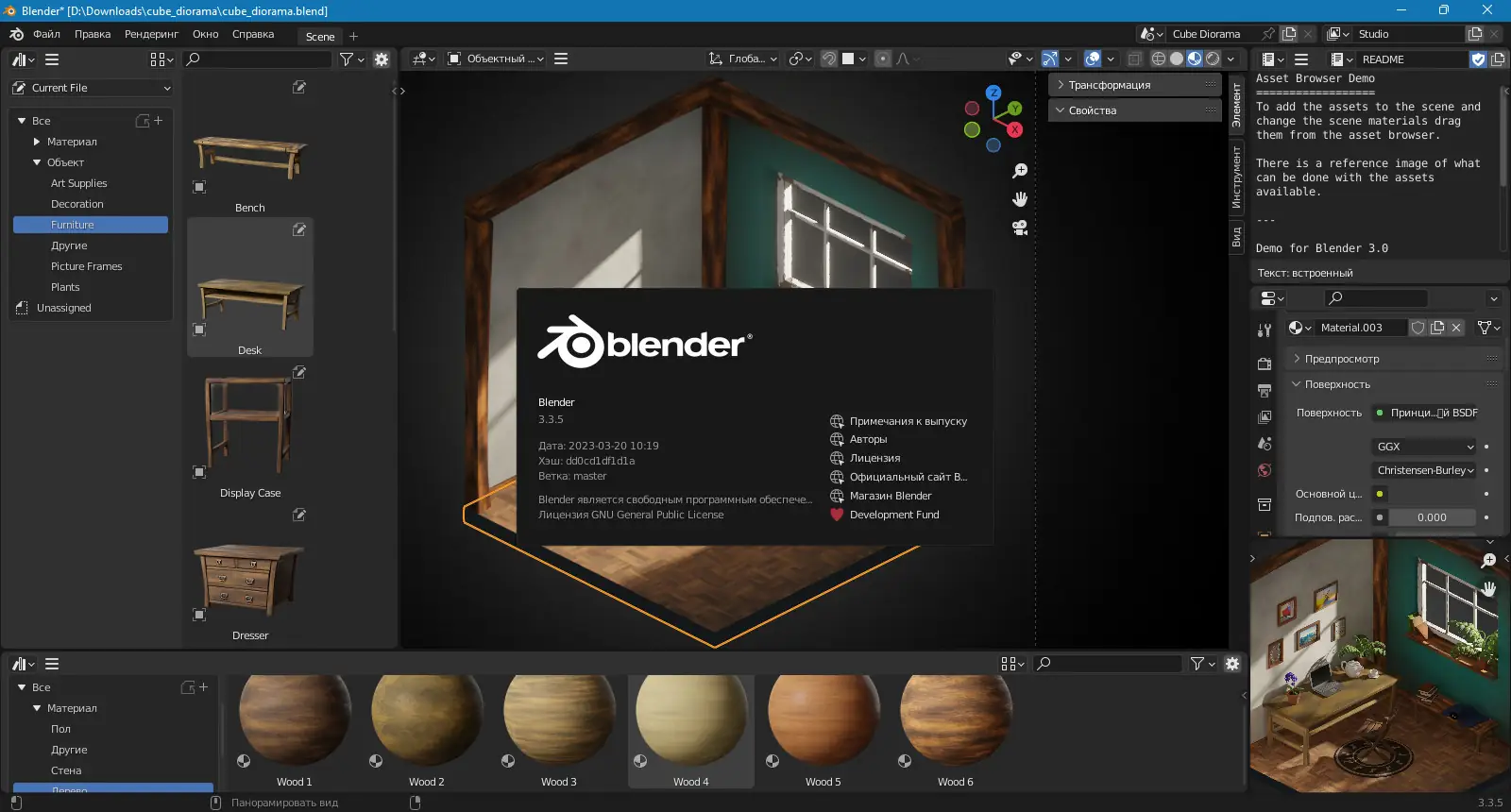The image size is (1511, 812).
Task: Open the Авторы link on splash screen
Action: (x=858, y=439)
